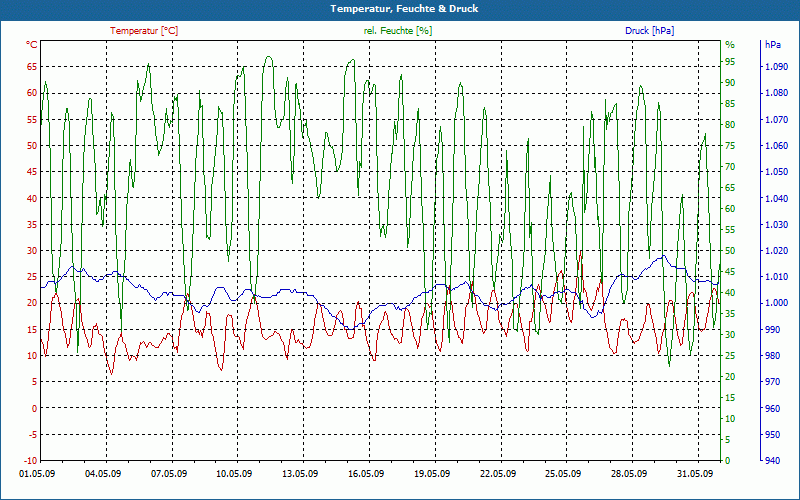The width and height of the screenshot is (800, 500).
Task: Click the '°C' unit label on temperature axis
Action: point(32,45)
